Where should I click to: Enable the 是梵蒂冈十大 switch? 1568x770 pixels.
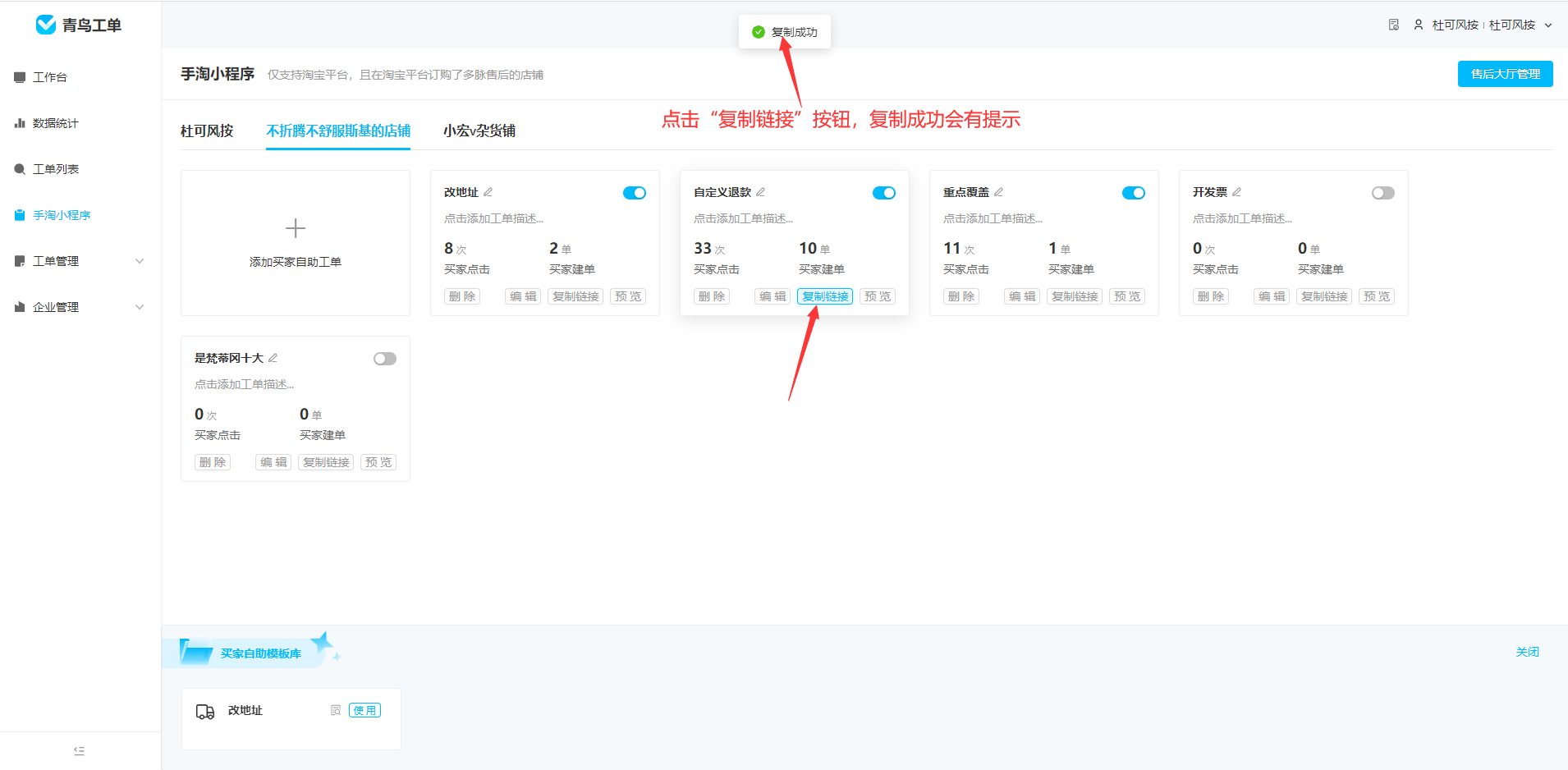(x=385, y=359)
